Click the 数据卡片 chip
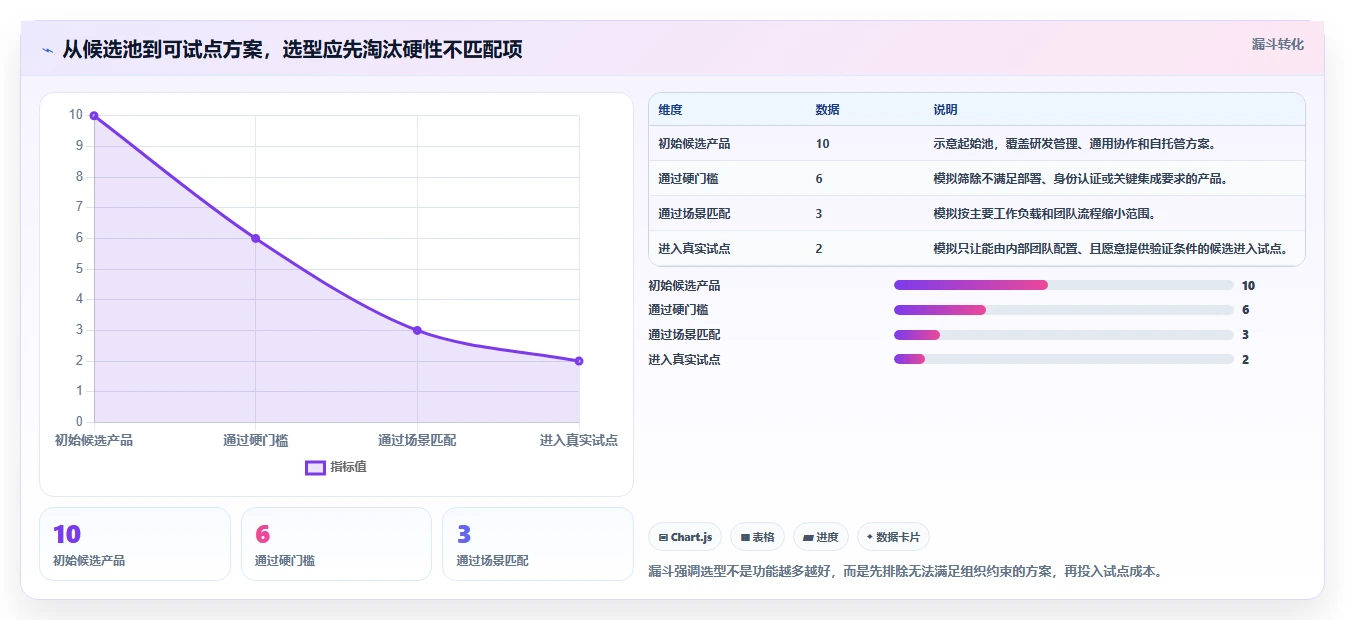 tap(893, 537)
